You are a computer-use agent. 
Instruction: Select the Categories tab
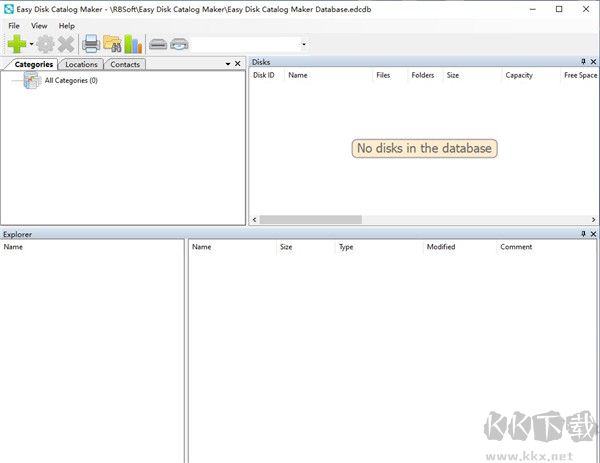[x=34, y=64]
